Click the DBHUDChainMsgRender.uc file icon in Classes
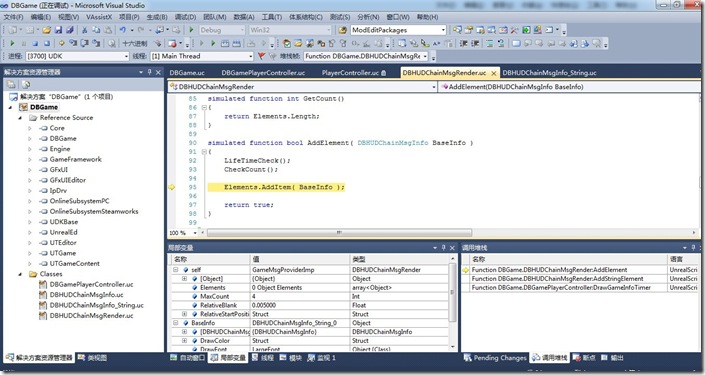This screenshot has height=375, width=705. pos(43,316)
